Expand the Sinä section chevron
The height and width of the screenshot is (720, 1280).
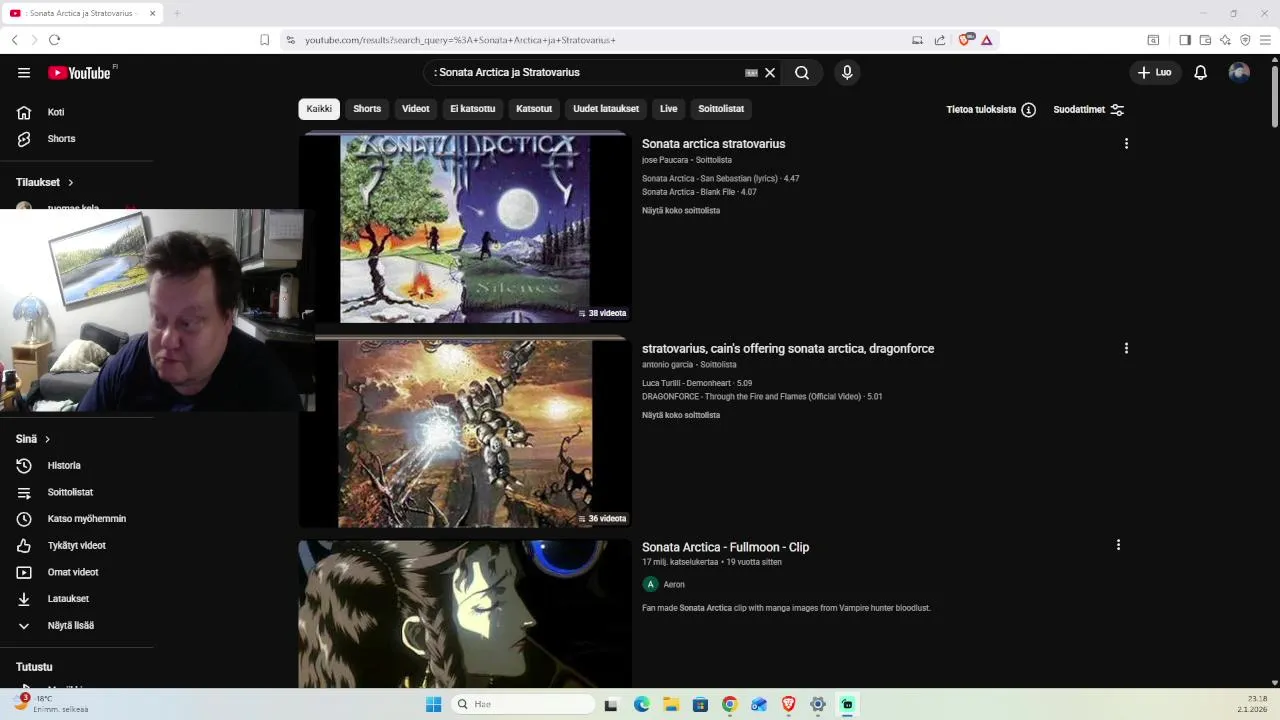[47, 439]
